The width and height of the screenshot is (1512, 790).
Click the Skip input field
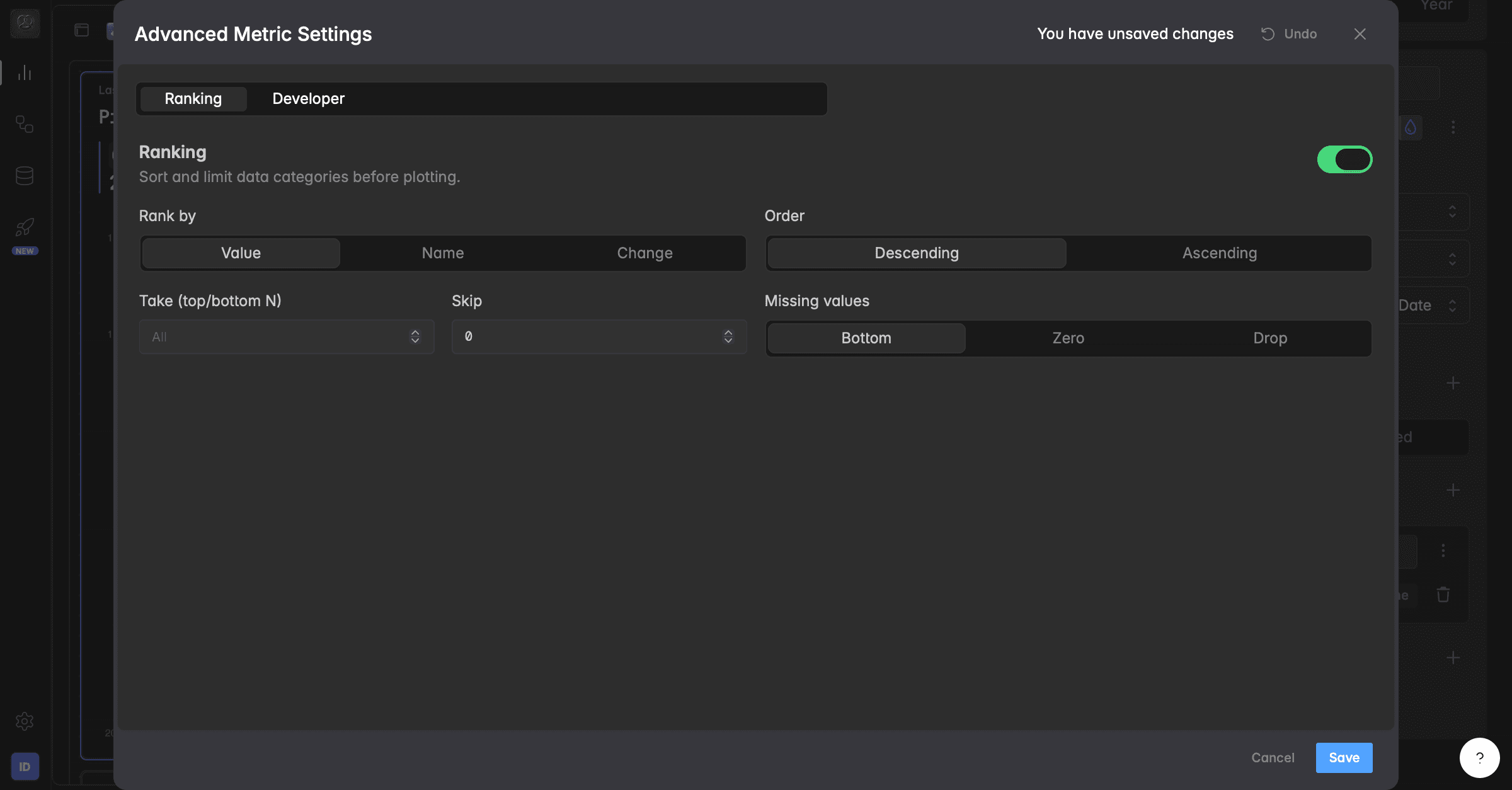point(599,336)
